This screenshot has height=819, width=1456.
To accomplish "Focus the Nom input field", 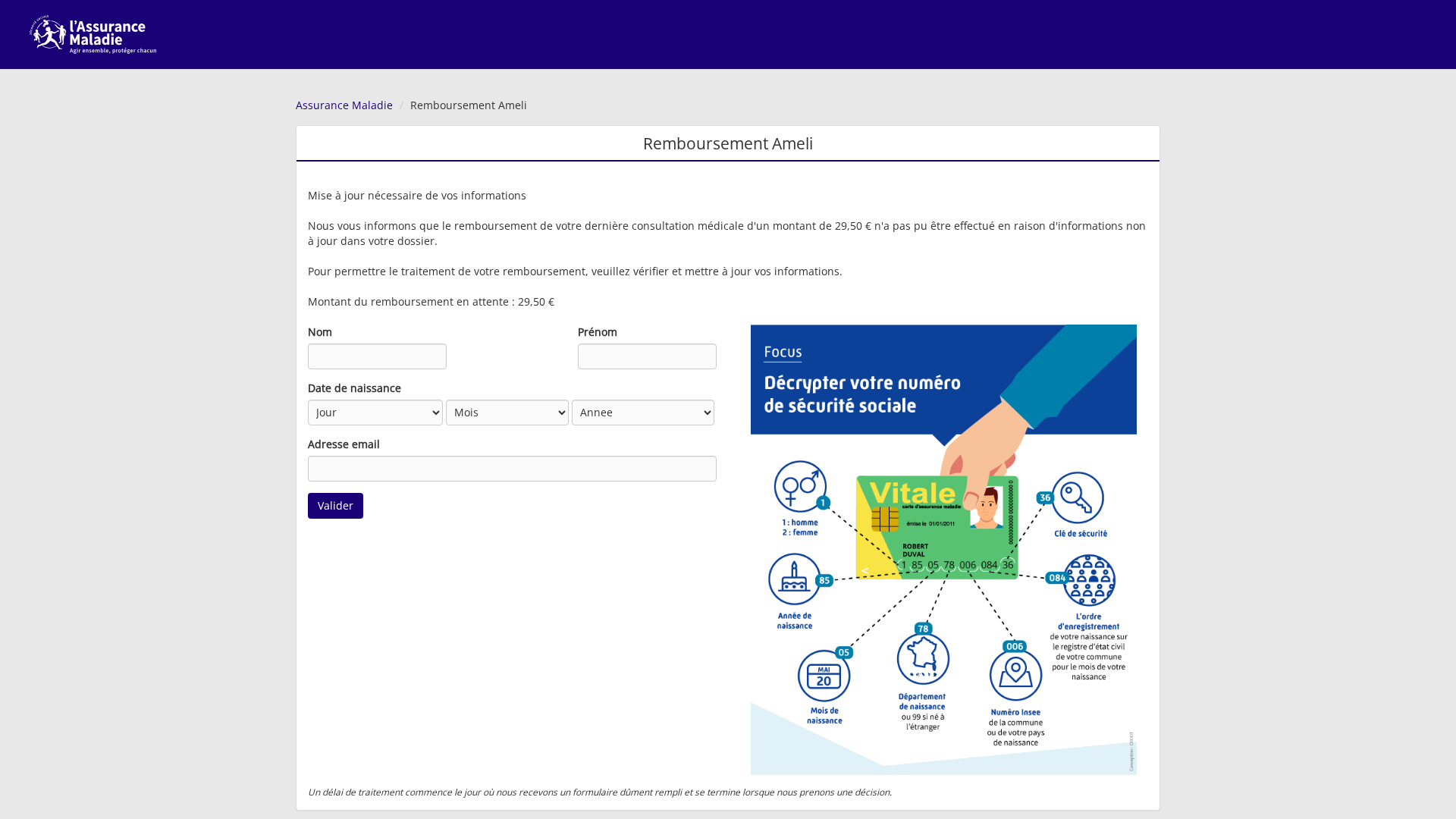I will (377, 356).
